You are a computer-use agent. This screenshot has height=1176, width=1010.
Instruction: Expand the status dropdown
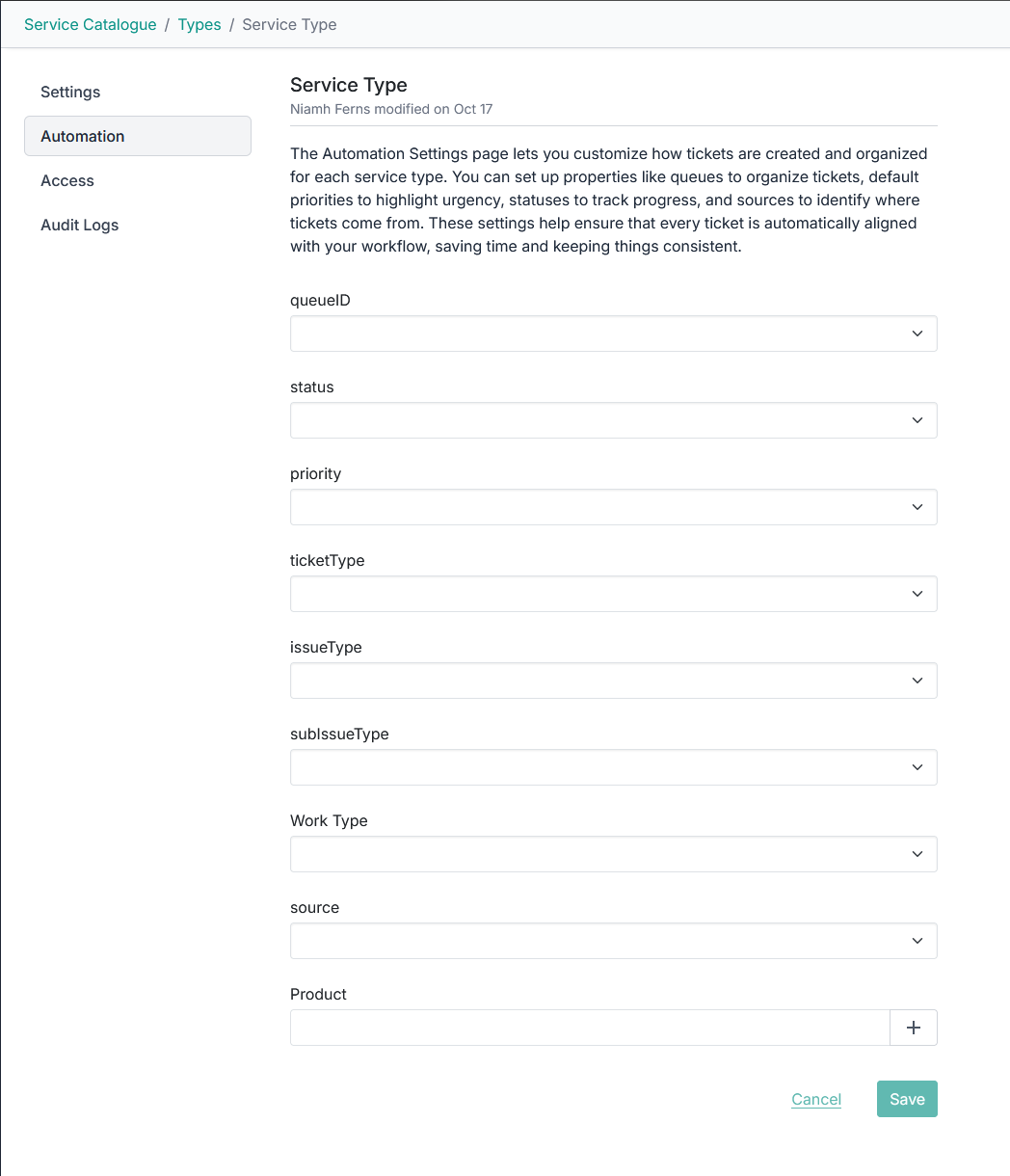click(613, 420)
